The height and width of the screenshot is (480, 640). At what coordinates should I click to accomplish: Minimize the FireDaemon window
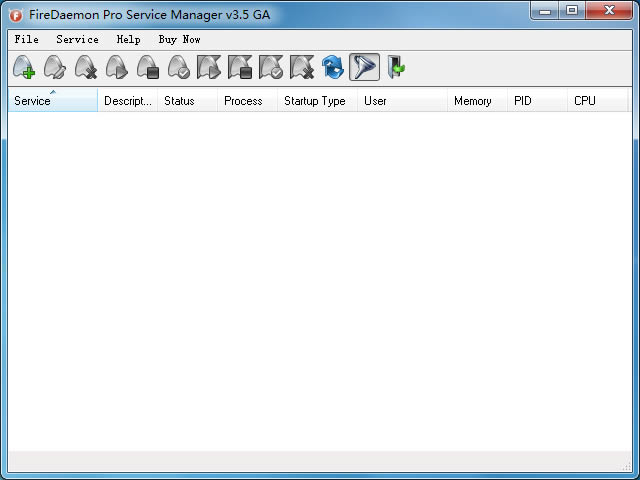(545, 10)
